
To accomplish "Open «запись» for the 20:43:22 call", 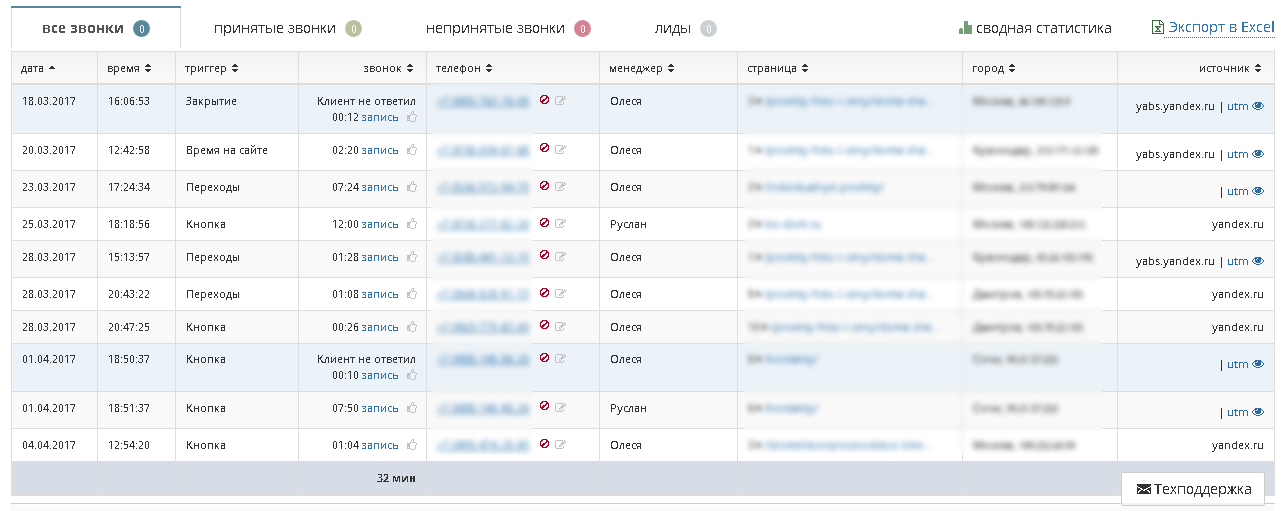I will (x=379, y=294).
